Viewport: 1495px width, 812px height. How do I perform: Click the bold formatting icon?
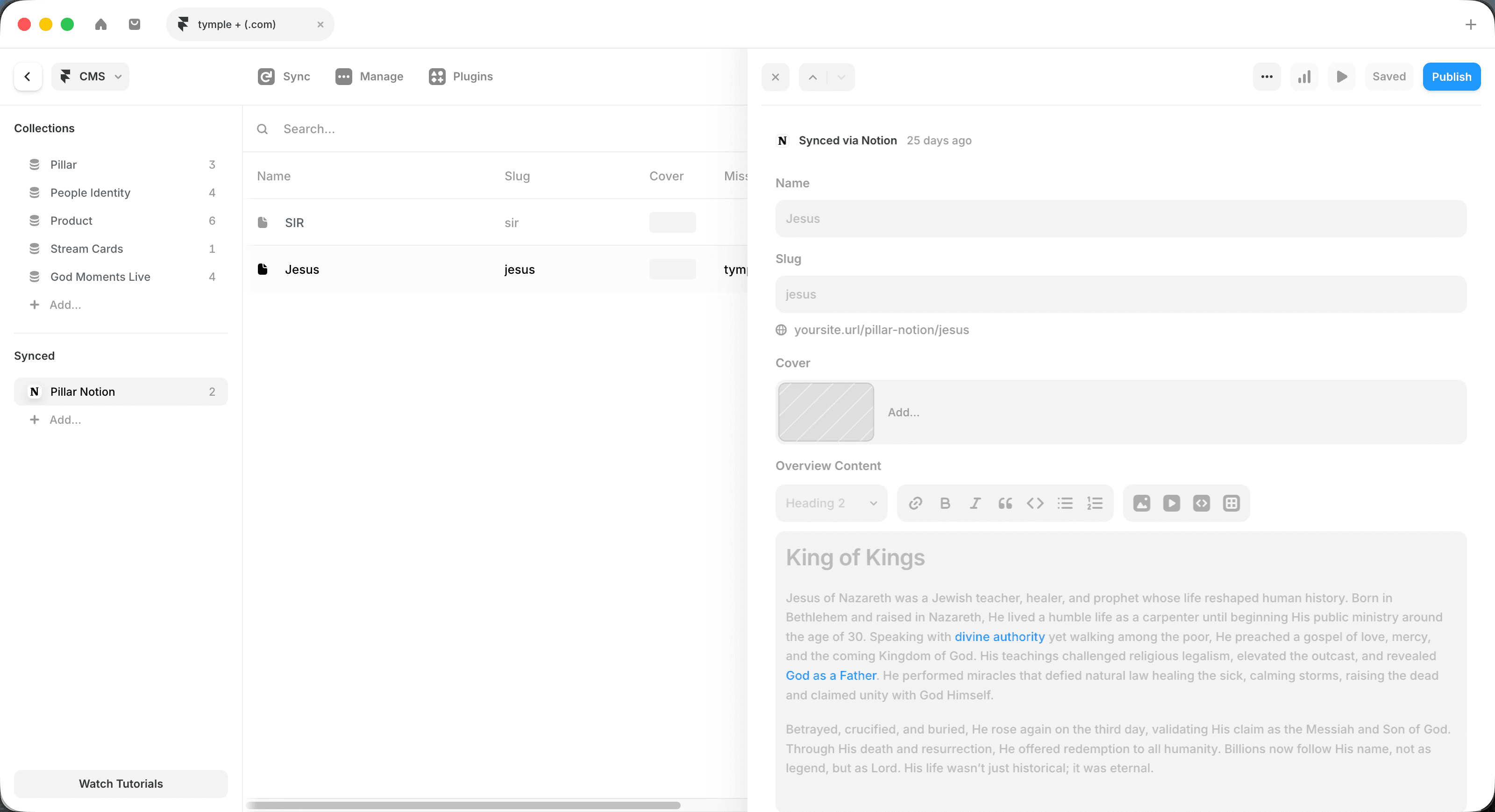[x=945, y=503]
